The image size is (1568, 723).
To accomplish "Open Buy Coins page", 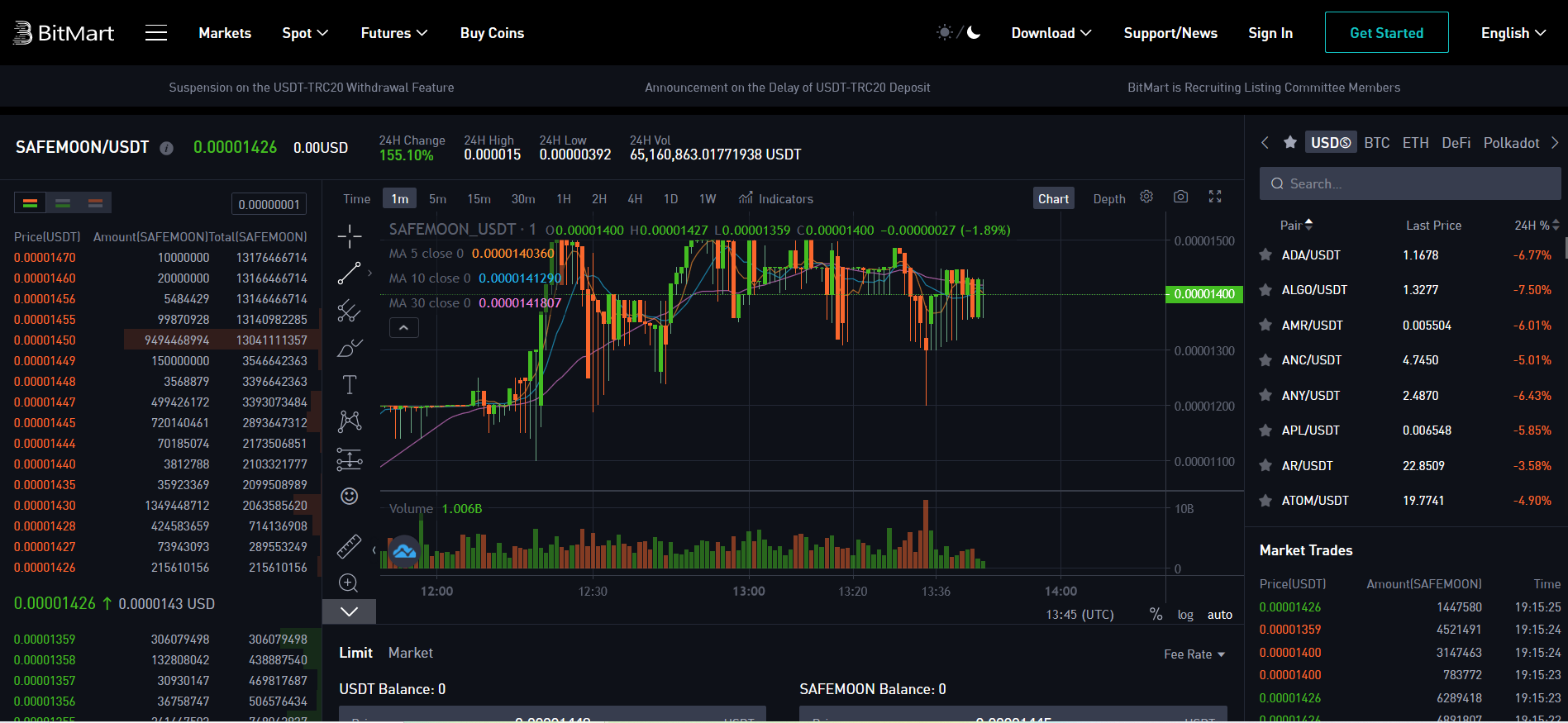I will (492, 33).
